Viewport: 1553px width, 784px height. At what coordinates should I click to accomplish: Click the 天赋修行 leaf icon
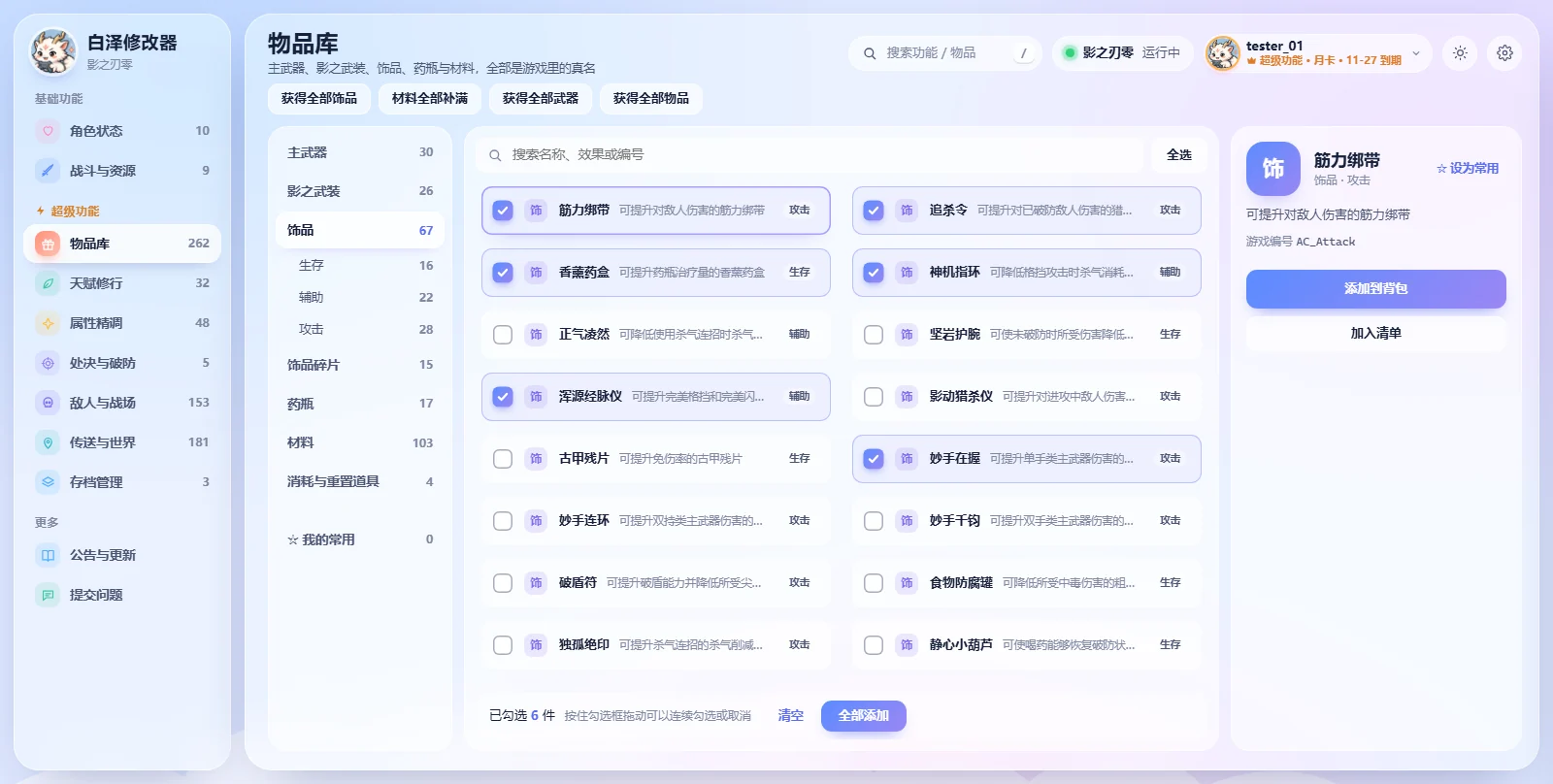click(x=48, y=283)
